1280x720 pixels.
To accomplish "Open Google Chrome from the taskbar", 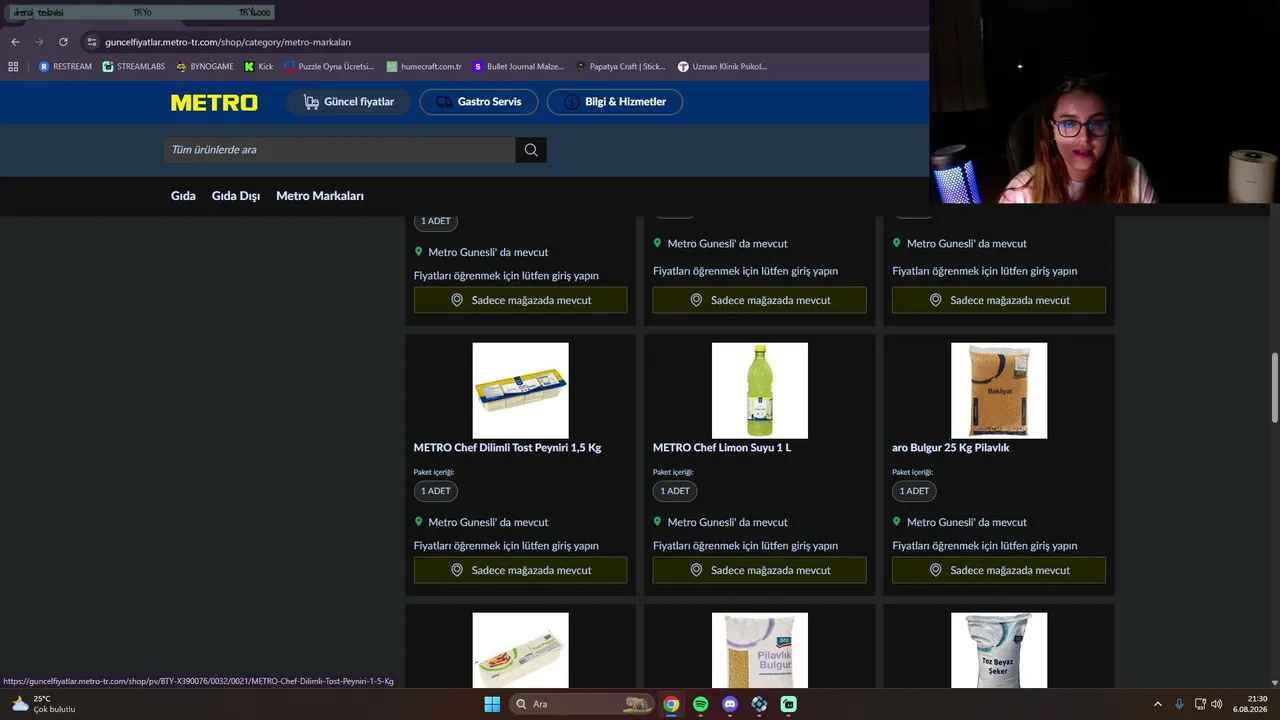I will click(x=671, y=704).
